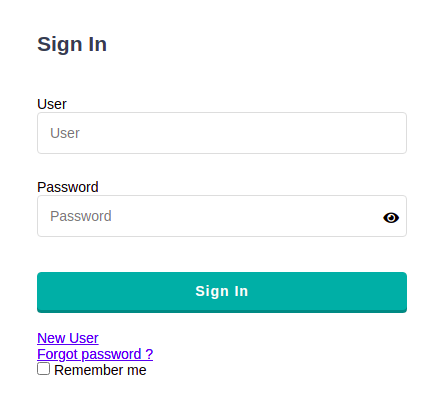Follow the Forgot password ? link

tap(95, 354)
